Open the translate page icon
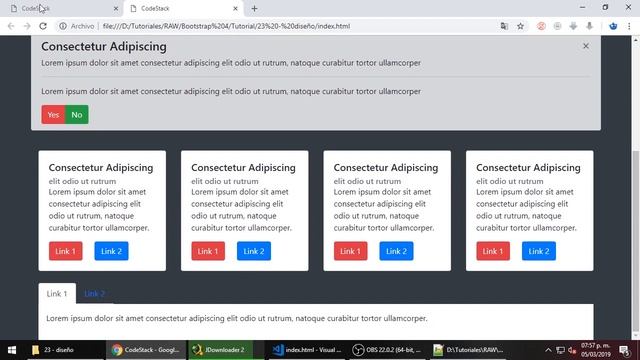 coord(504,26)
